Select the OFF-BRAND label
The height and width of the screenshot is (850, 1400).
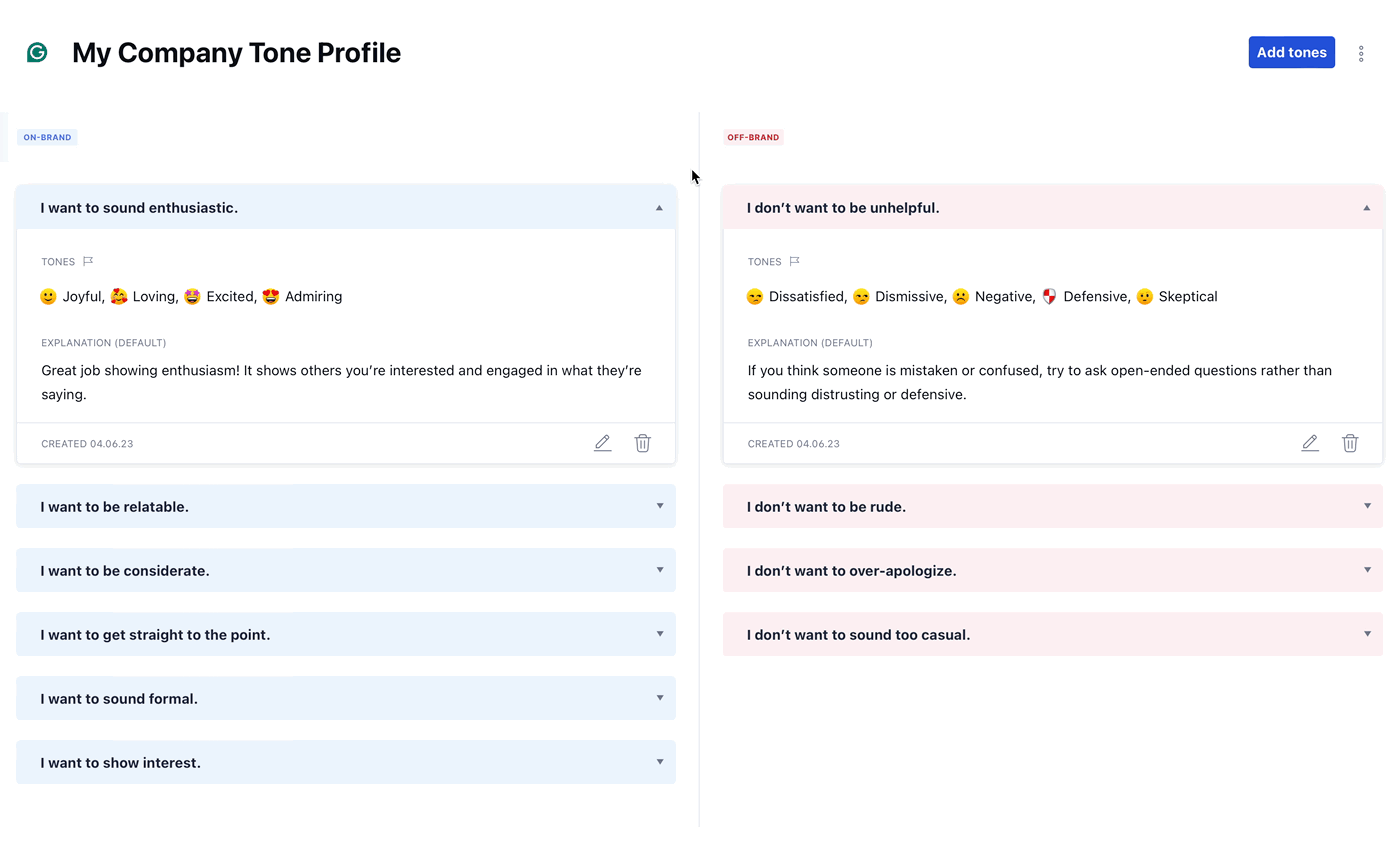tap(753, 137)
